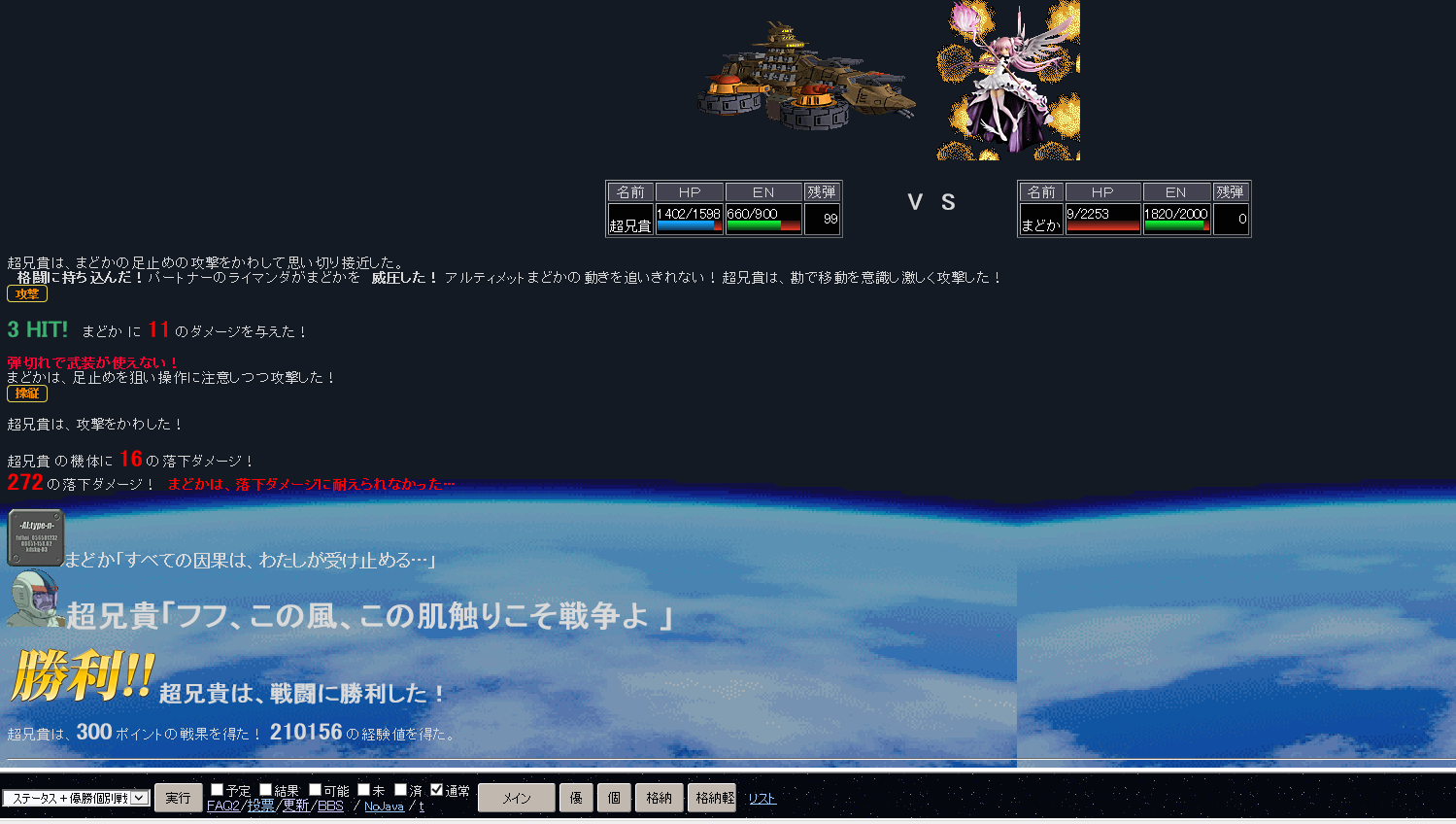
Task: Click the 超兄貴 name cell
Action: click(630, 219)
